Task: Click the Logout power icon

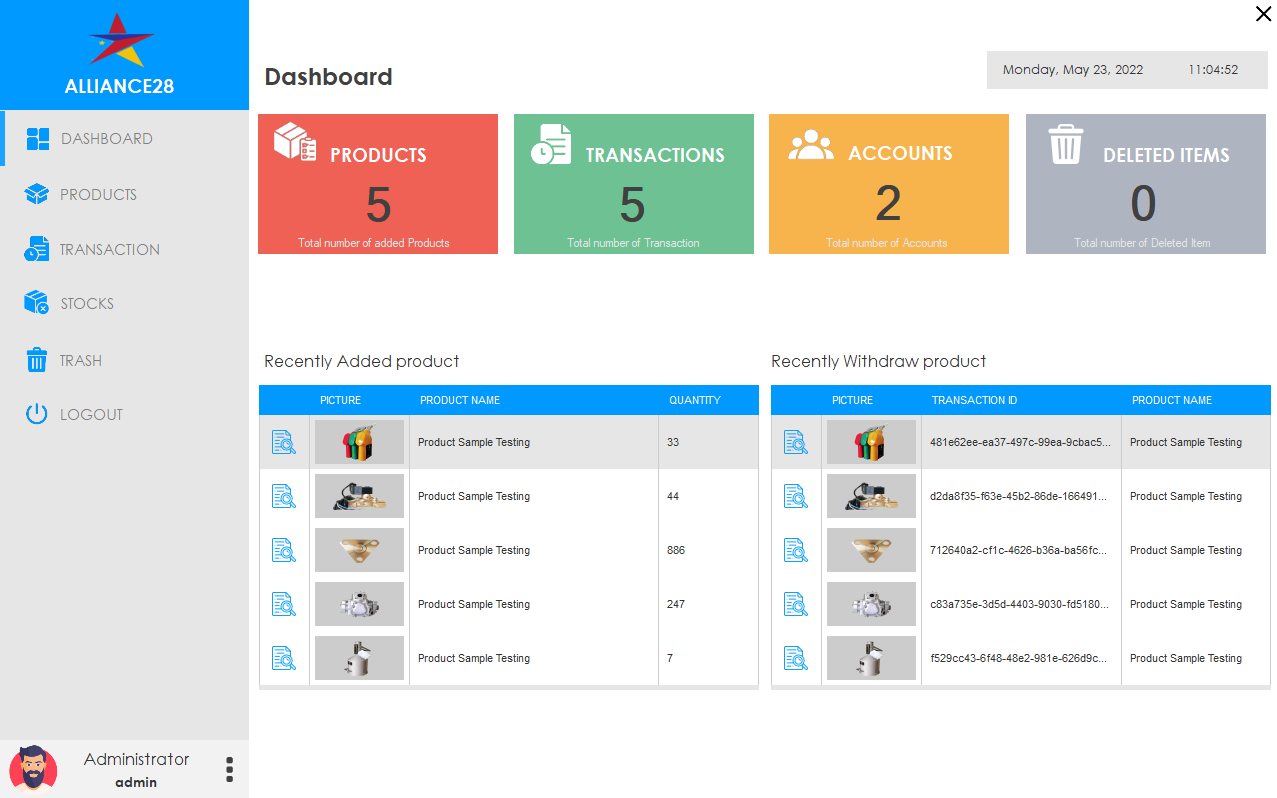Action: pos(38,414)
